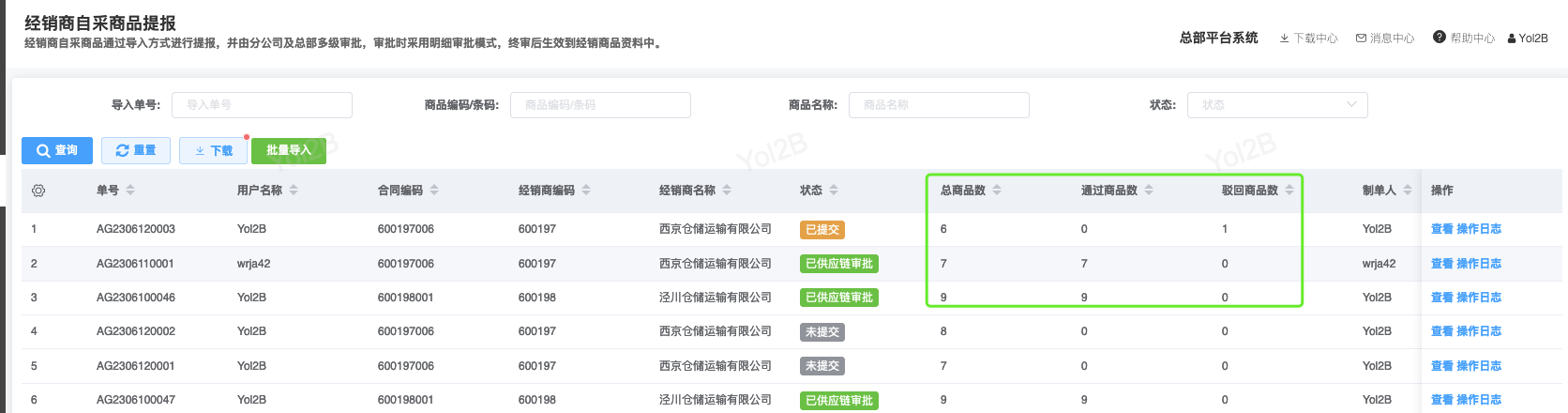Image resolution: width=1568 pixels, height=413 pixels.
Task: Sort by 合同编码 column arrows
Action: (434, 191)
